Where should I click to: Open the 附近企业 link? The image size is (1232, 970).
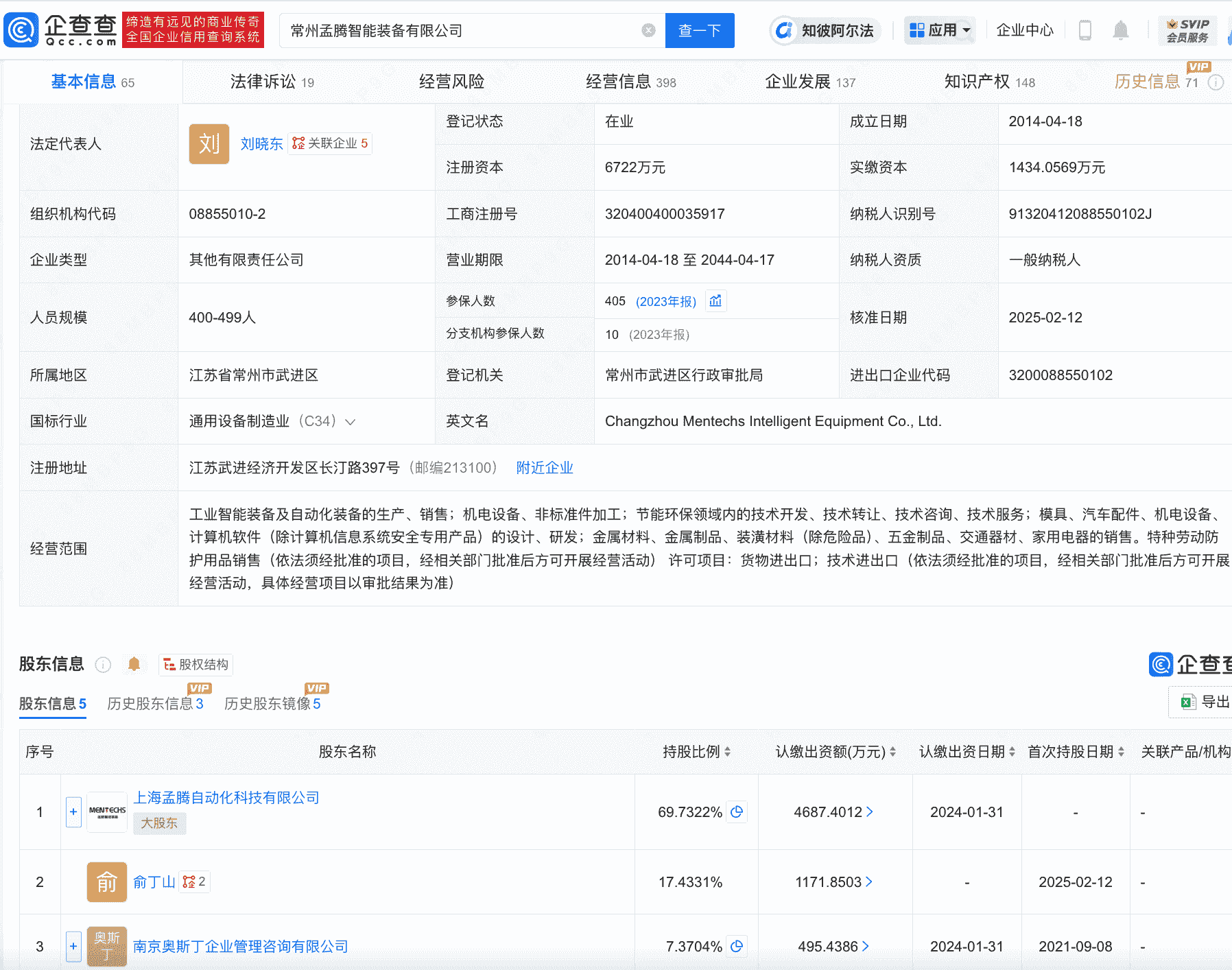(x=544, y=467)
